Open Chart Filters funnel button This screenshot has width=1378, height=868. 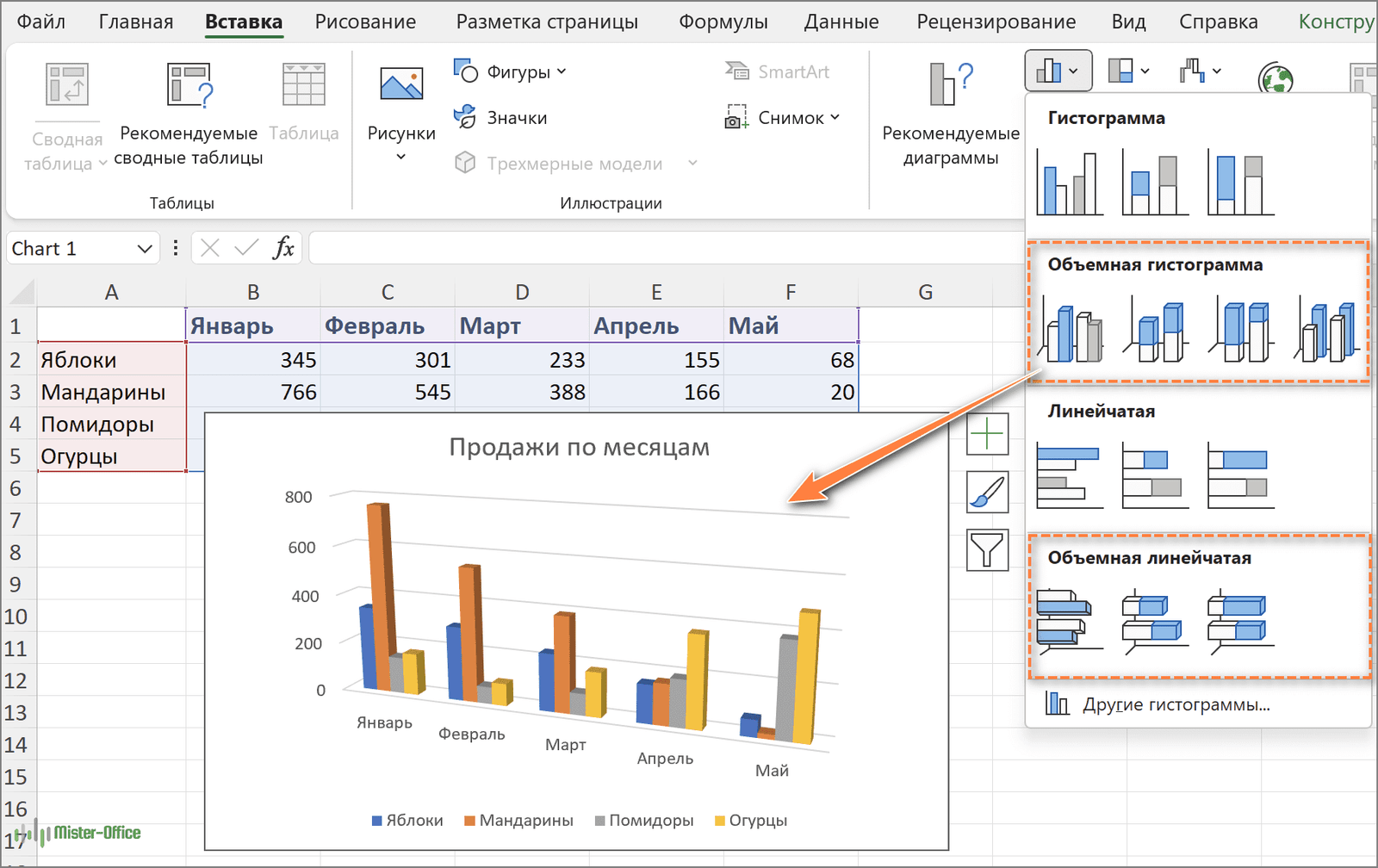tap(987, 549)
